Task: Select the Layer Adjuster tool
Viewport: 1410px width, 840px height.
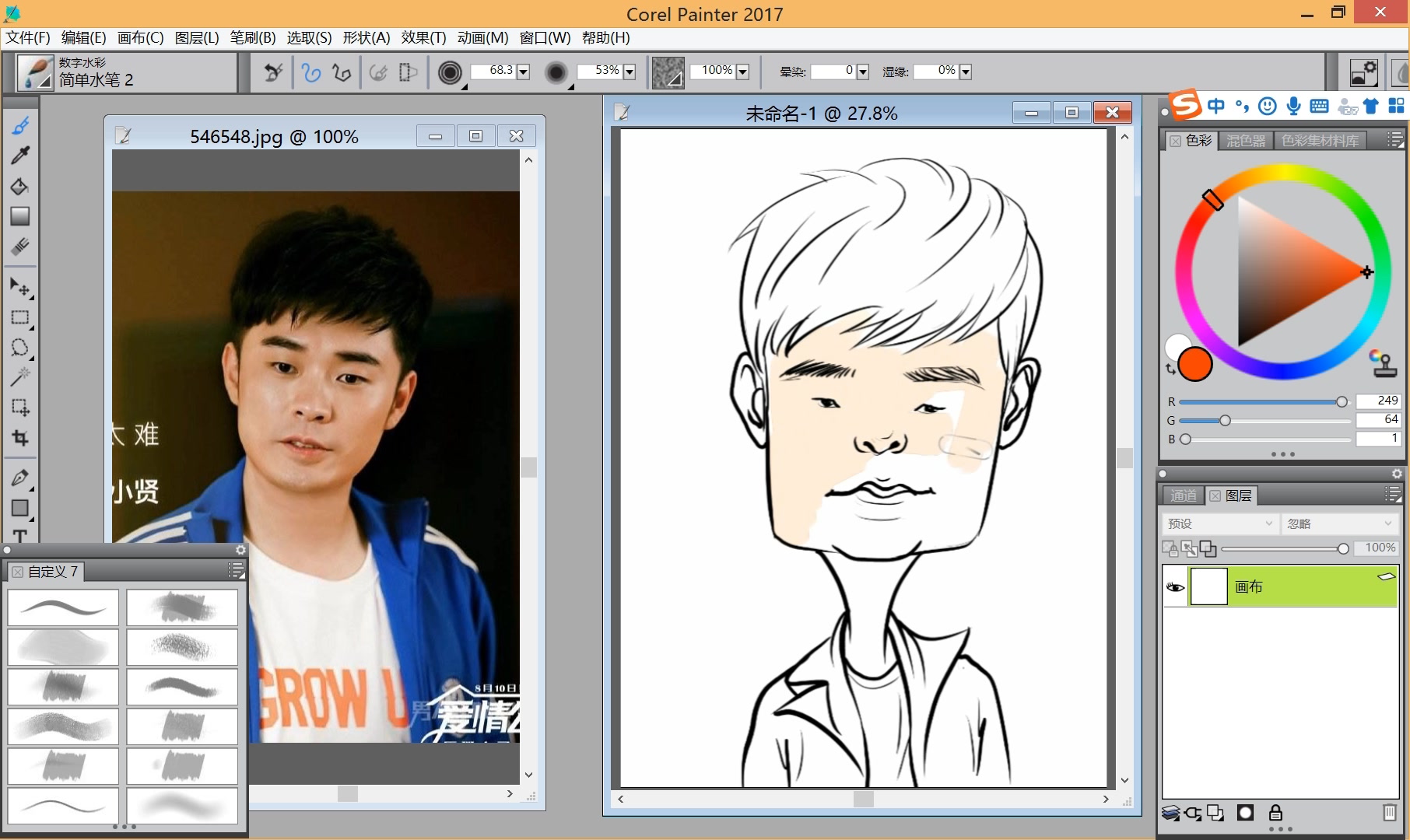Action: 20,287
